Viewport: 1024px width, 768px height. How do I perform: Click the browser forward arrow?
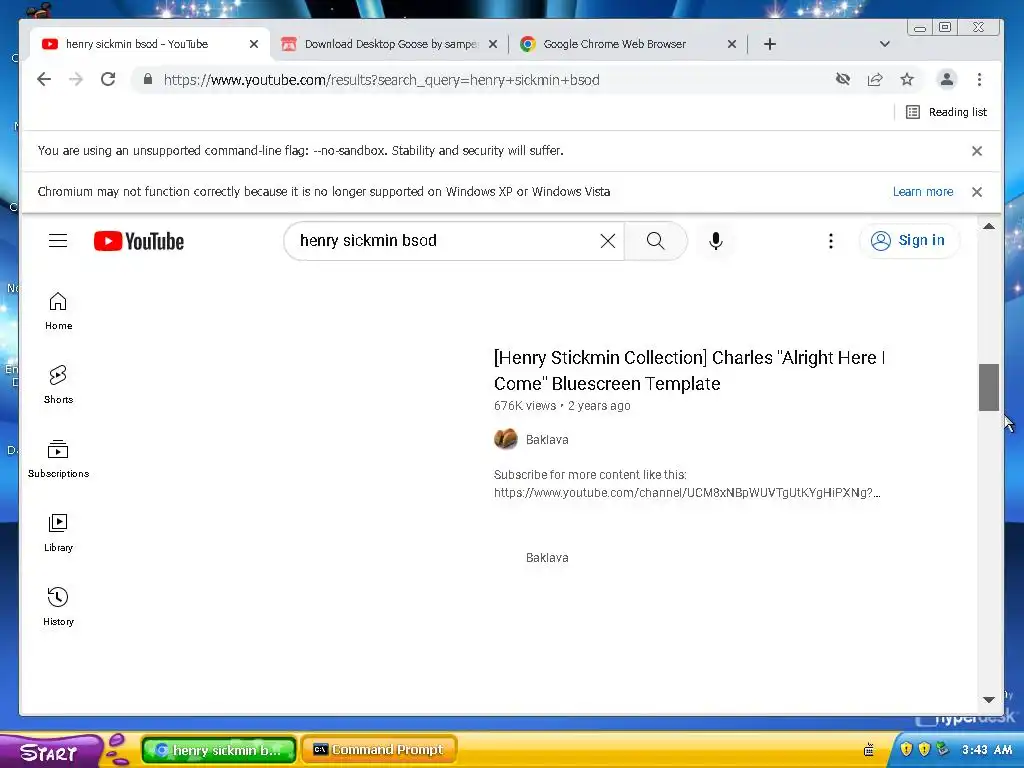tap(76, 80)
